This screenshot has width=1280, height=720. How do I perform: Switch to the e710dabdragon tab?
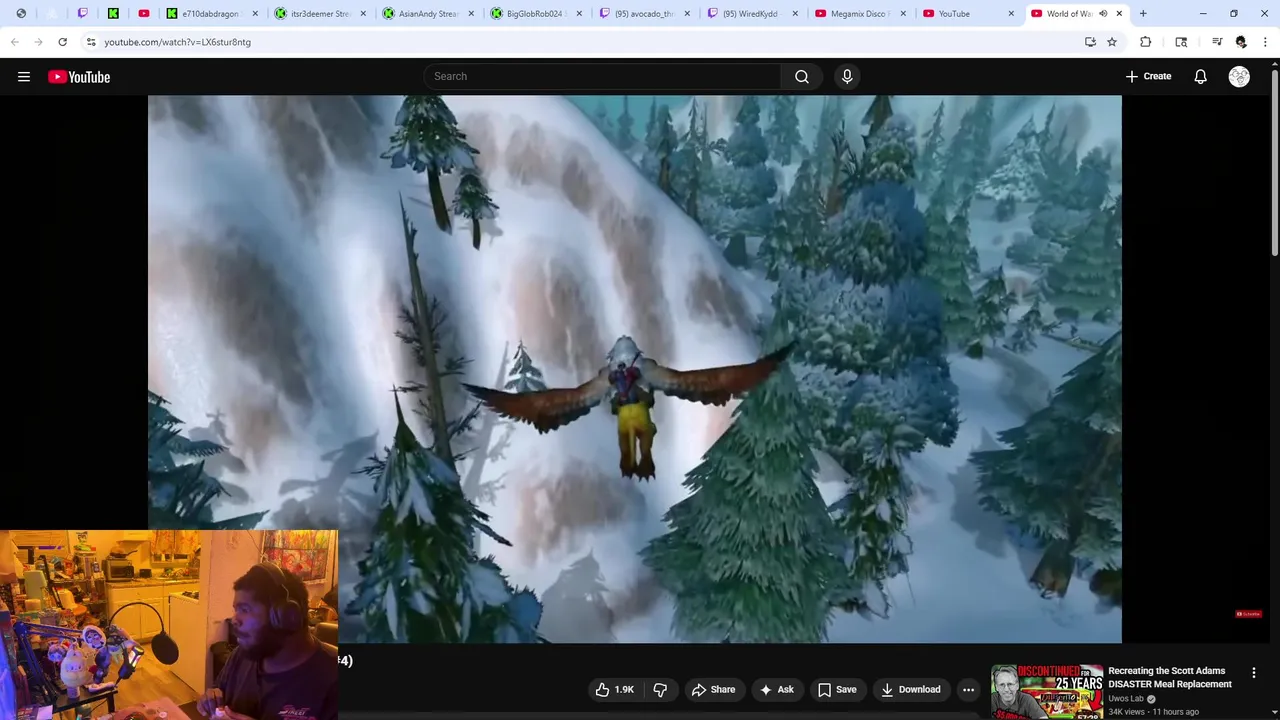pos(210,14)
